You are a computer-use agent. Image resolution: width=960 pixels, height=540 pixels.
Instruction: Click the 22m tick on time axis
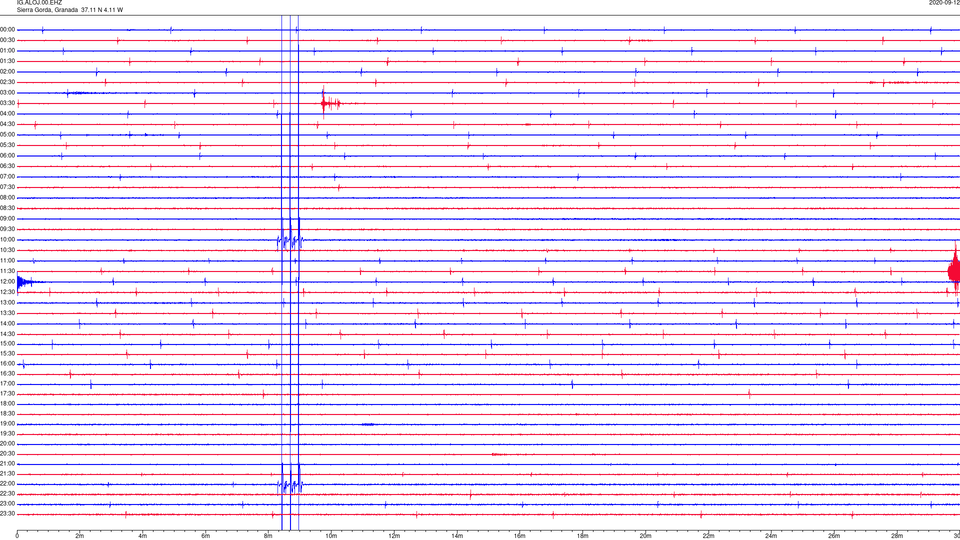[708, 536]
